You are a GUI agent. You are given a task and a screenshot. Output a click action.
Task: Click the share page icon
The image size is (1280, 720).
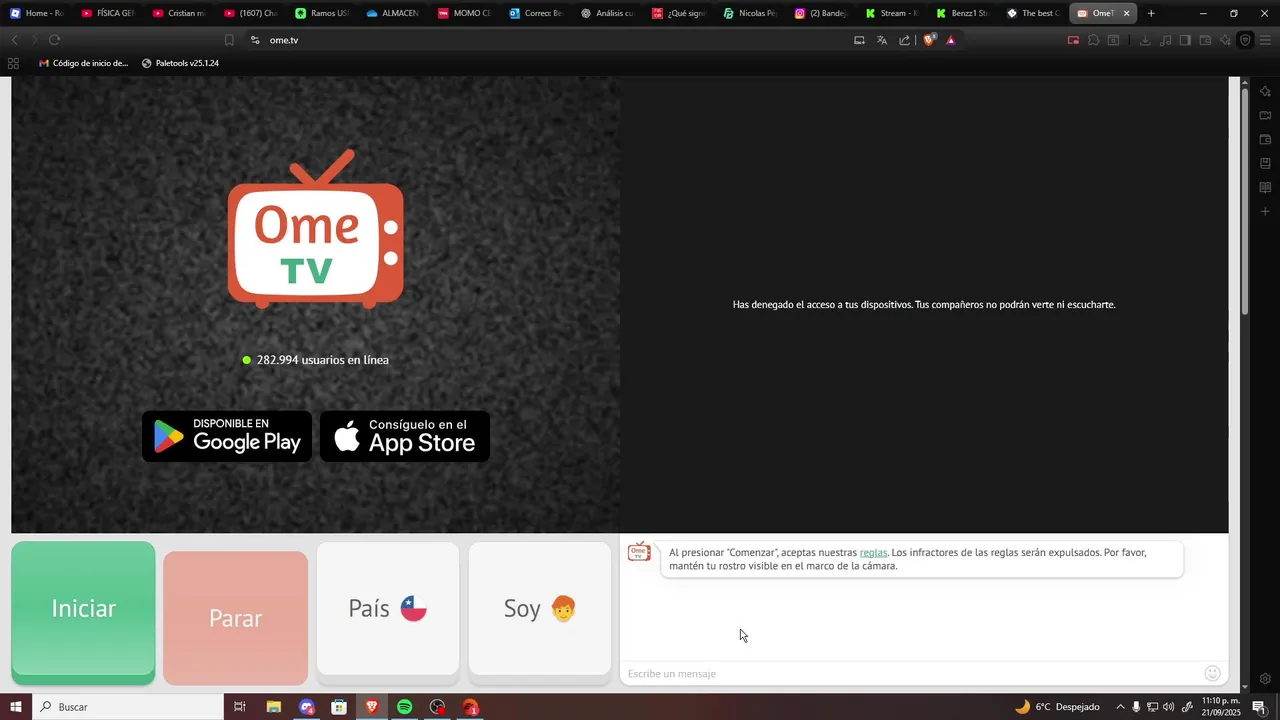(905, 40)
